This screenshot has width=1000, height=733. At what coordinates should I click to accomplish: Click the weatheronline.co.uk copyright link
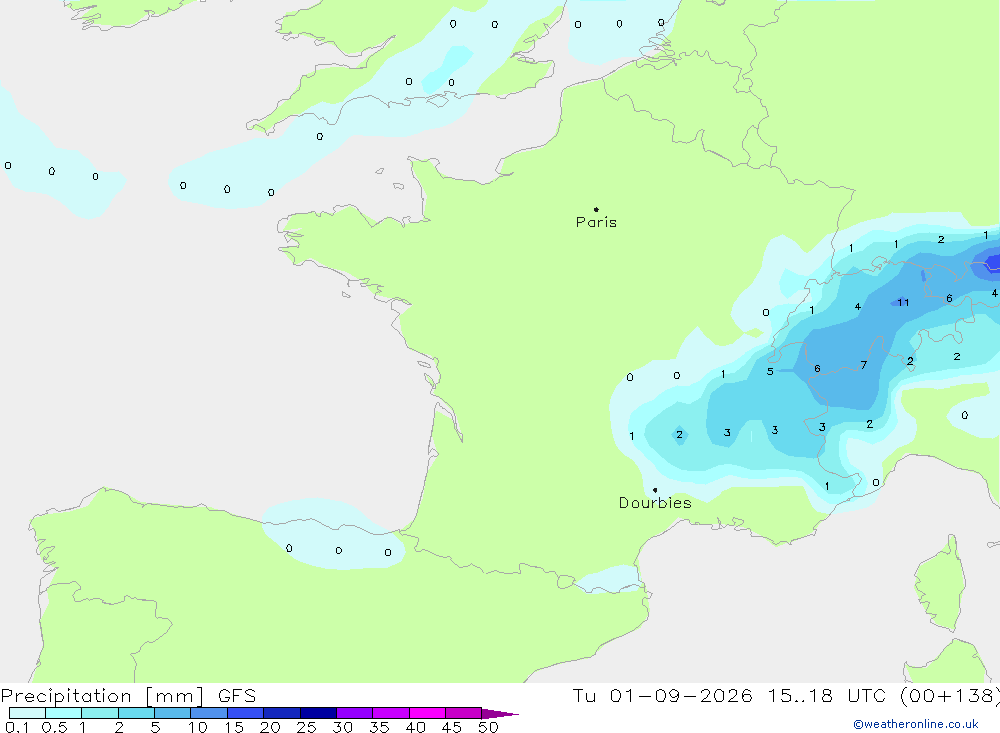(x=916, y=724)
